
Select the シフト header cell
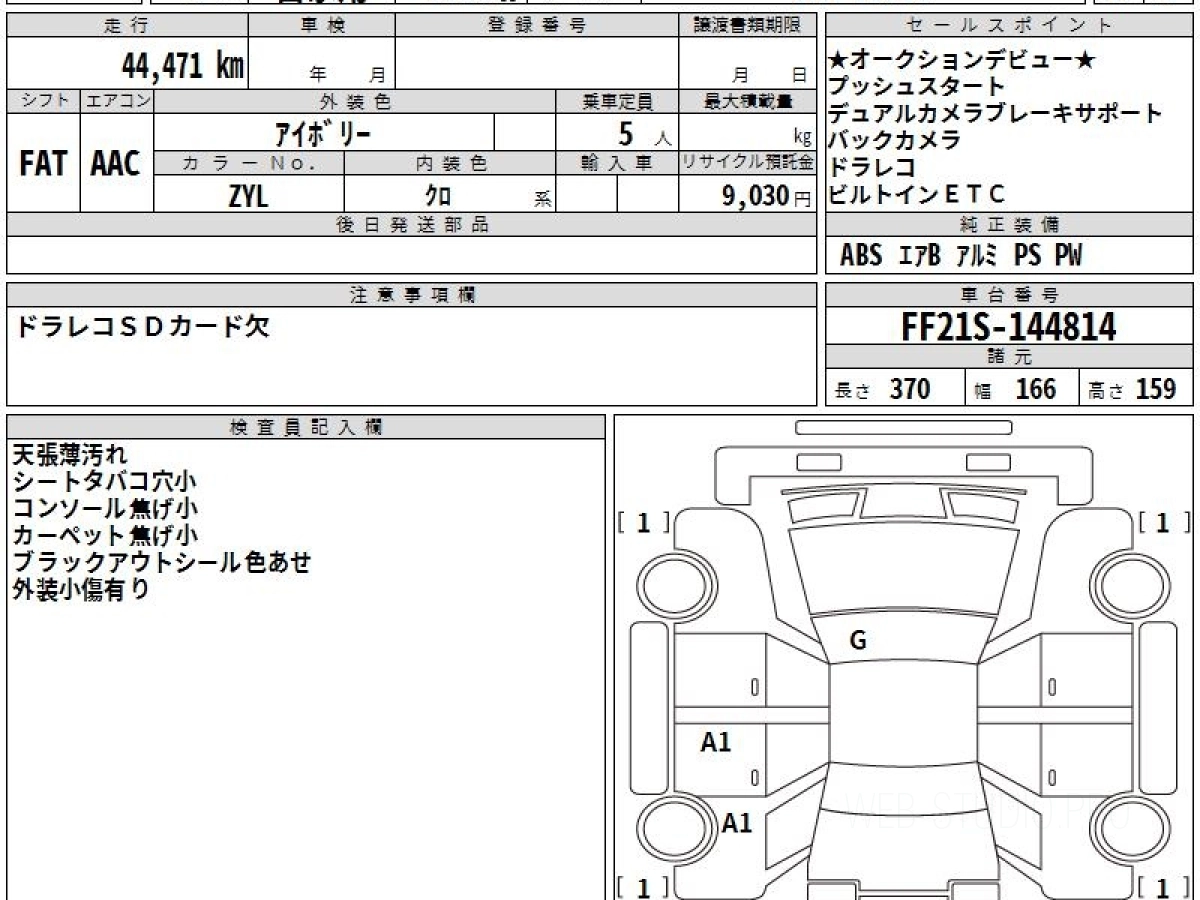pos(43,101)
